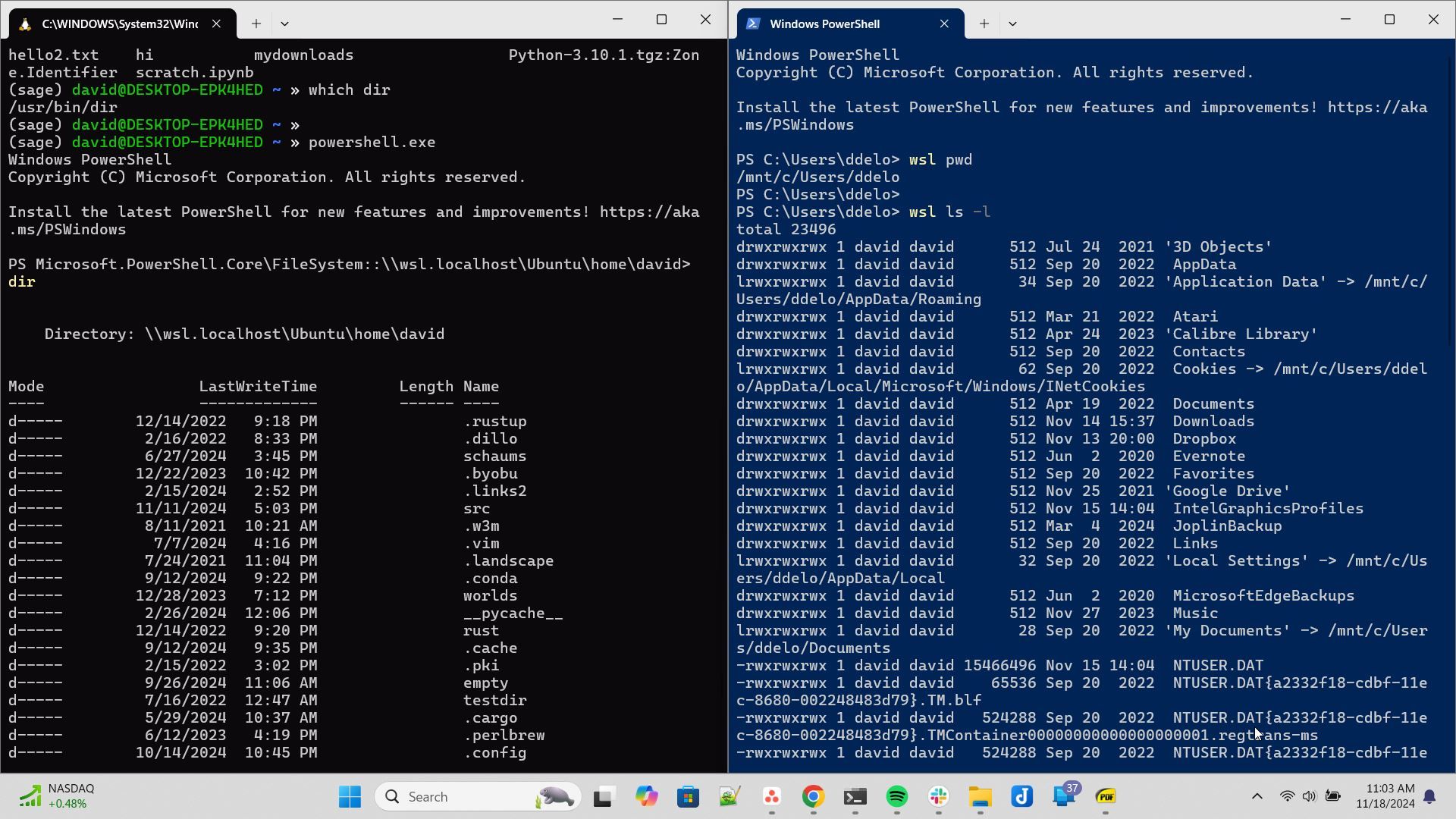The height and width of the screenshot is (819, 1456).
Task: Open the tab dropdown in the WSL terminal
Action: tap(285, 24)
